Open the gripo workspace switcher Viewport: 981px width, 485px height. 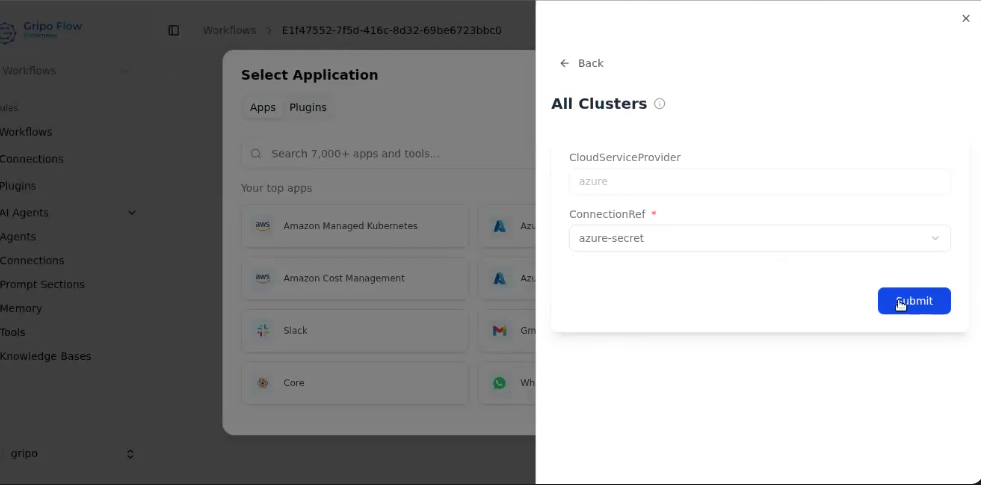[68, 453]
